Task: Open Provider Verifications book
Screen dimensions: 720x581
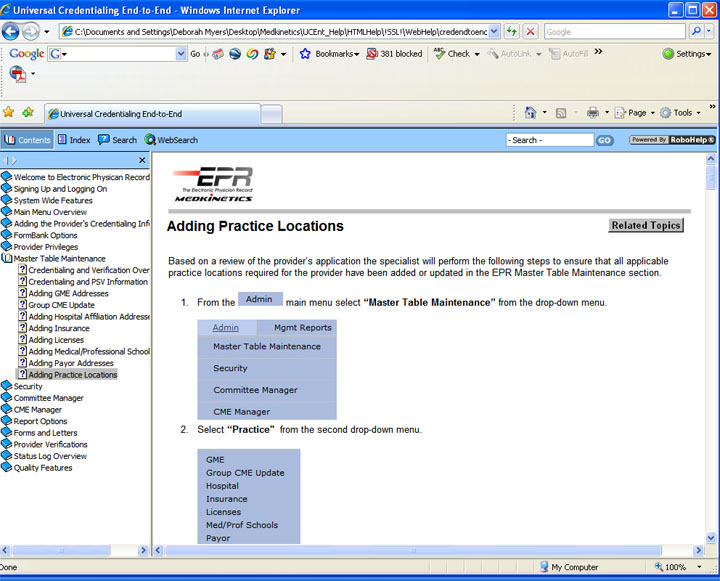Action: 51,444
